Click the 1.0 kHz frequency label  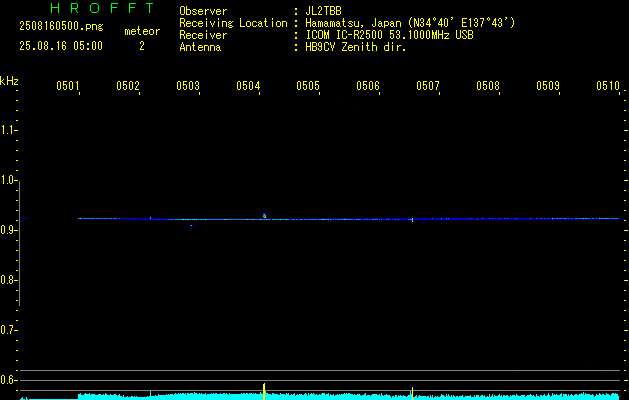click(8, 180)
